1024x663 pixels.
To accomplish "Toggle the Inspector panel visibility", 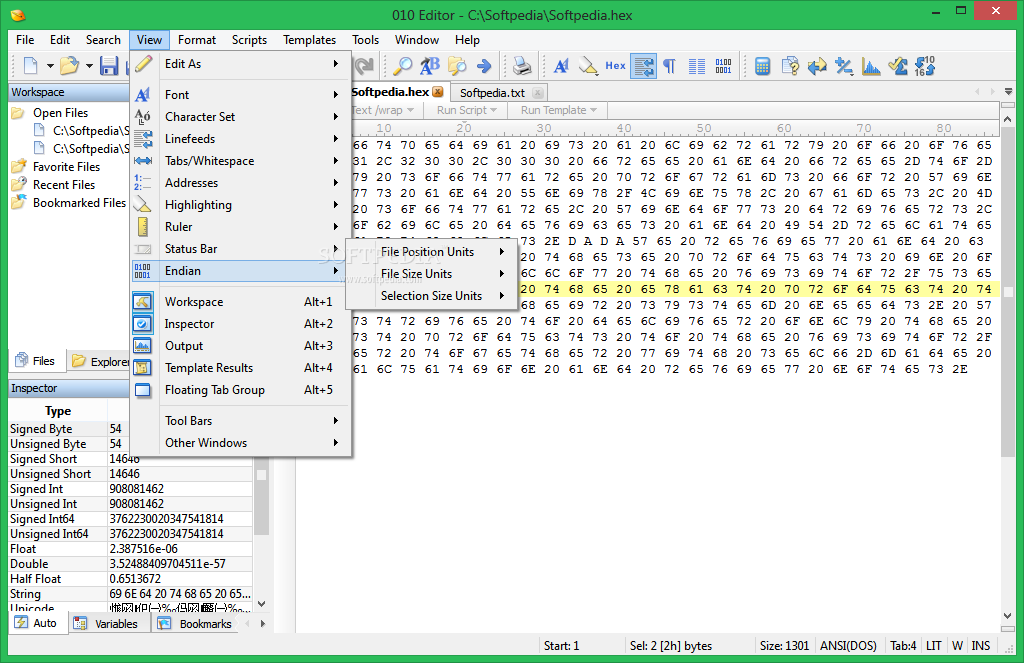I will (x=241, y=324).
